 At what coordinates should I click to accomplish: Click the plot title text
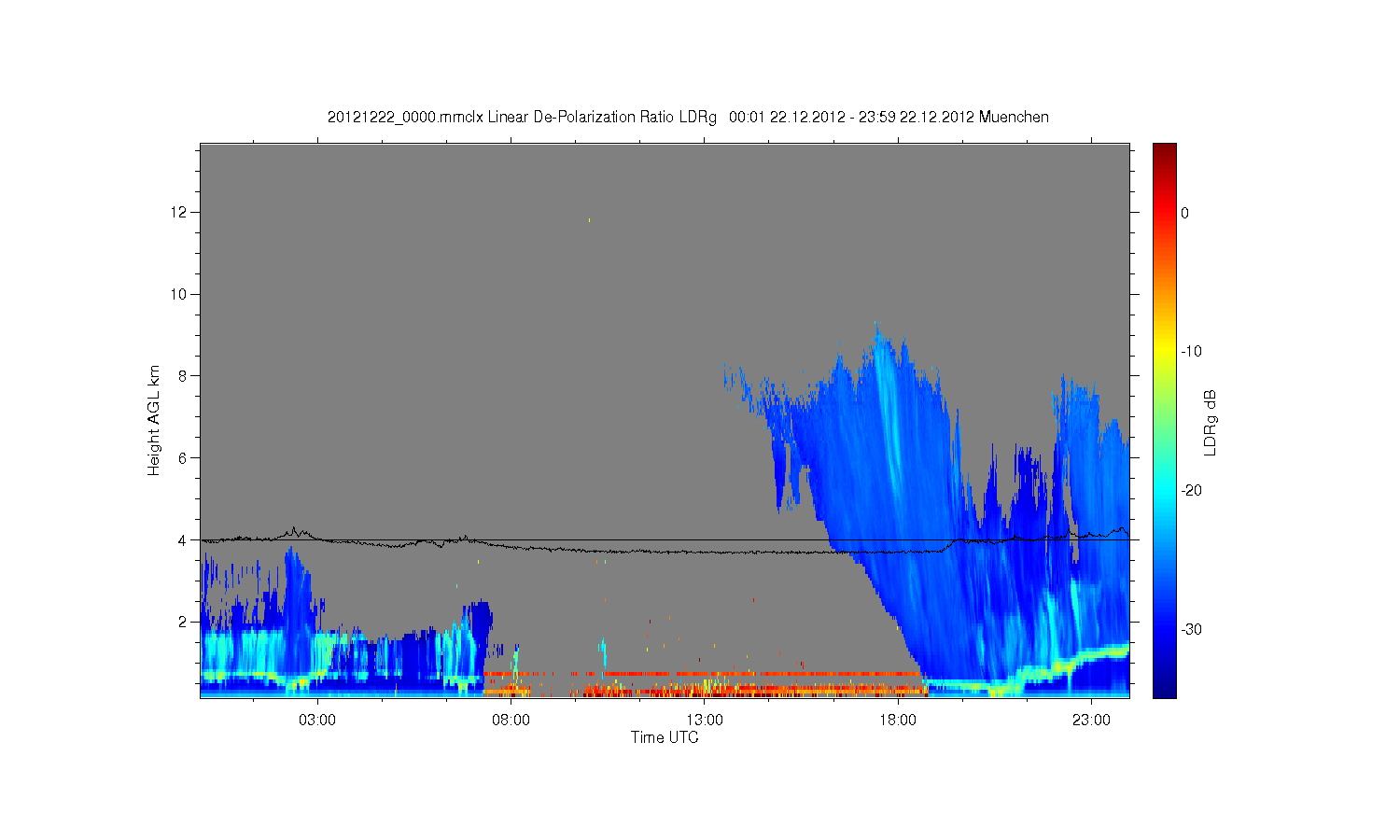point(688,118)
